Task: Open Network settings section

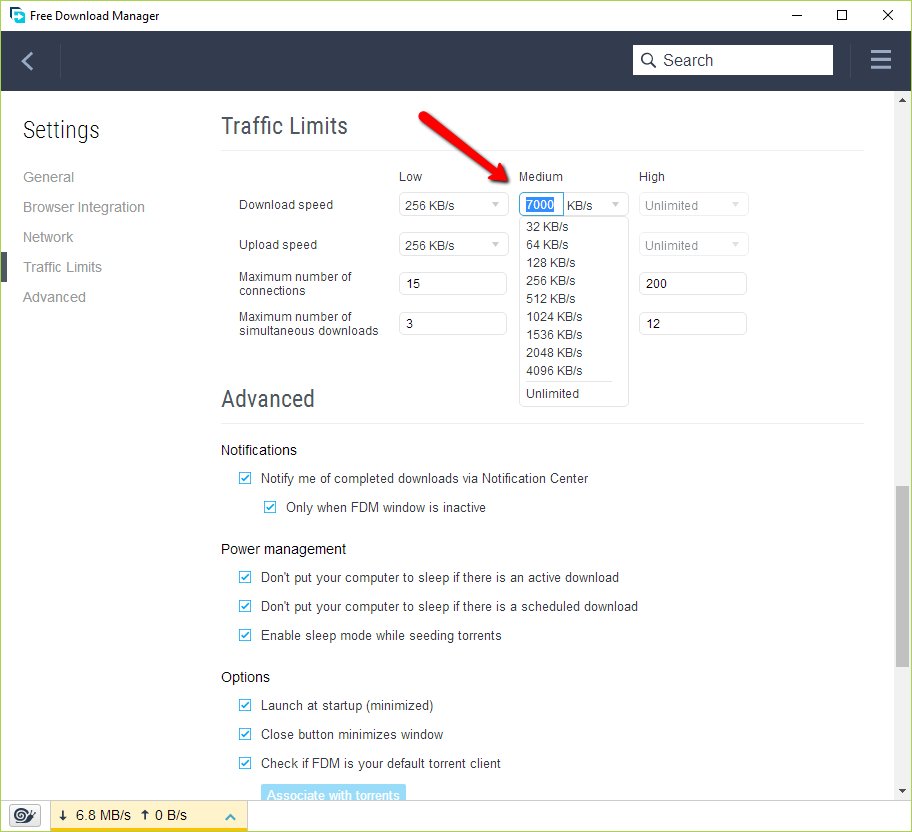Action: [48, 237]
